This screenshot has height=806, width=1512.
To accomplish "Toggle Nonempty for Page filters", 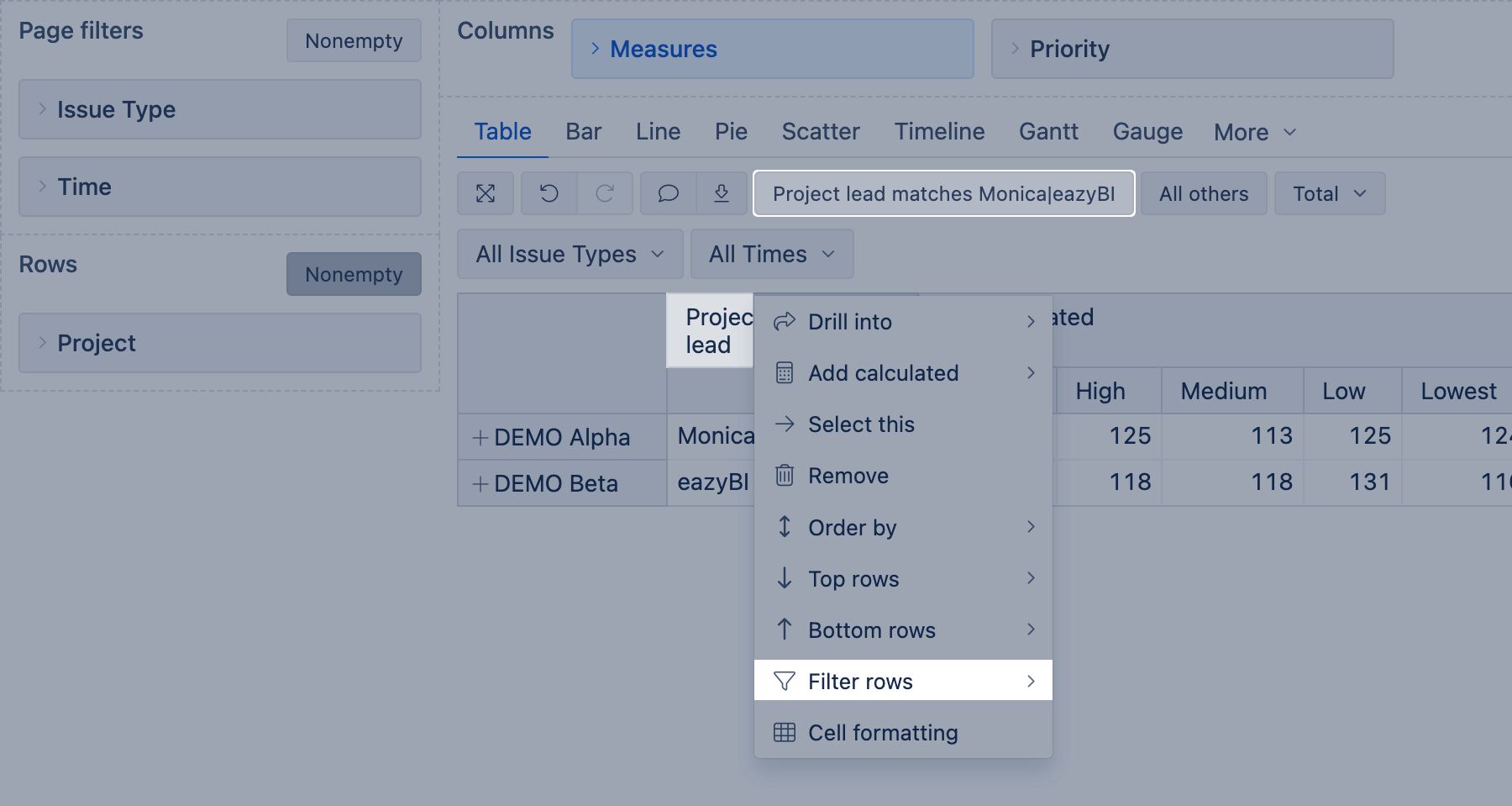I will pyautogui.click(x=354, y=41).
